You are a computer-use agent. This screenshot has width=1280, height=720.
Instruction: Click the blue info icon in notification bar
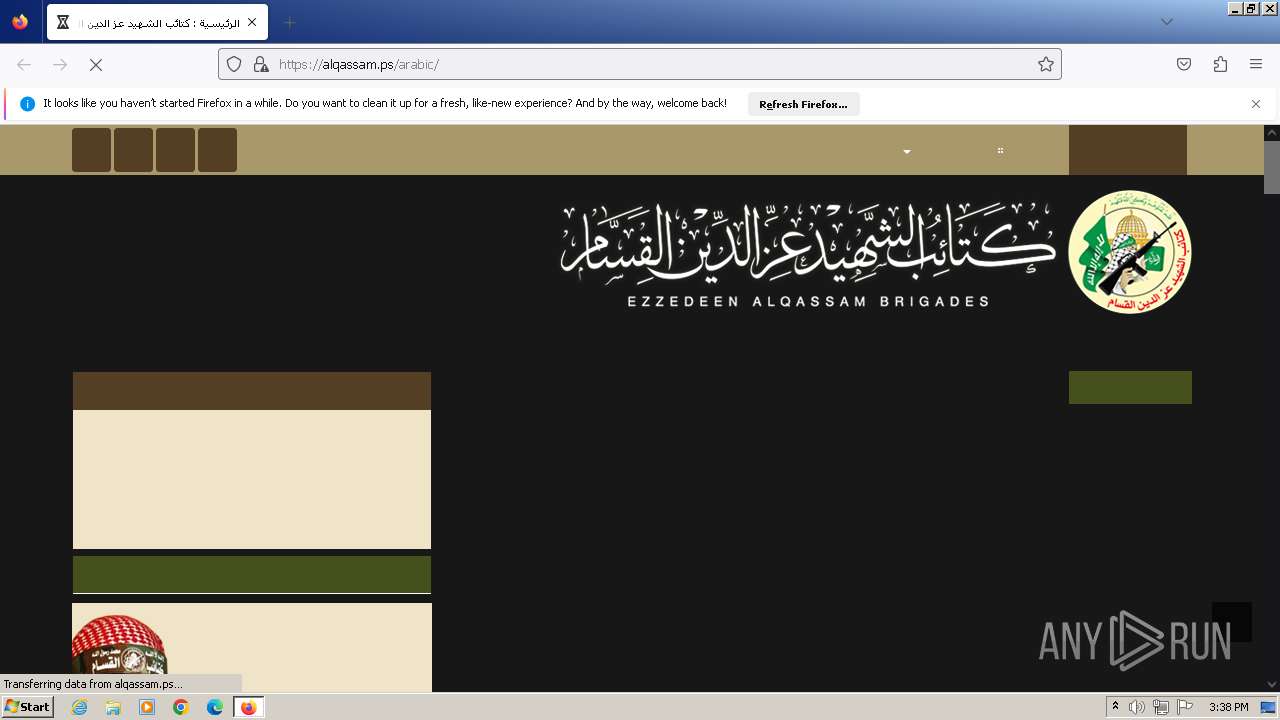[27, 104]
